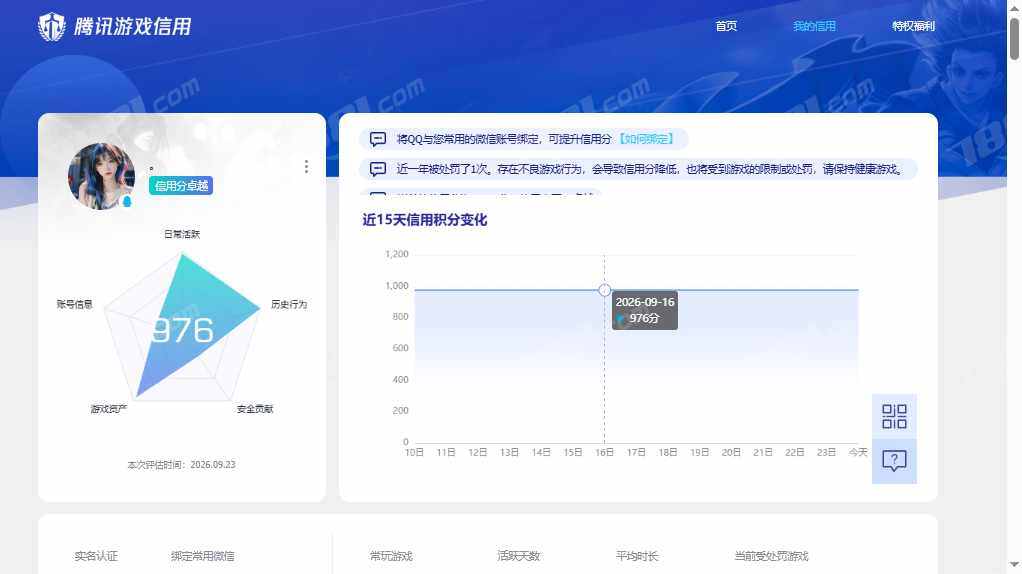The image size is (1022, 574).
Task: Open the help question floating button
Action: pos(894,461)
